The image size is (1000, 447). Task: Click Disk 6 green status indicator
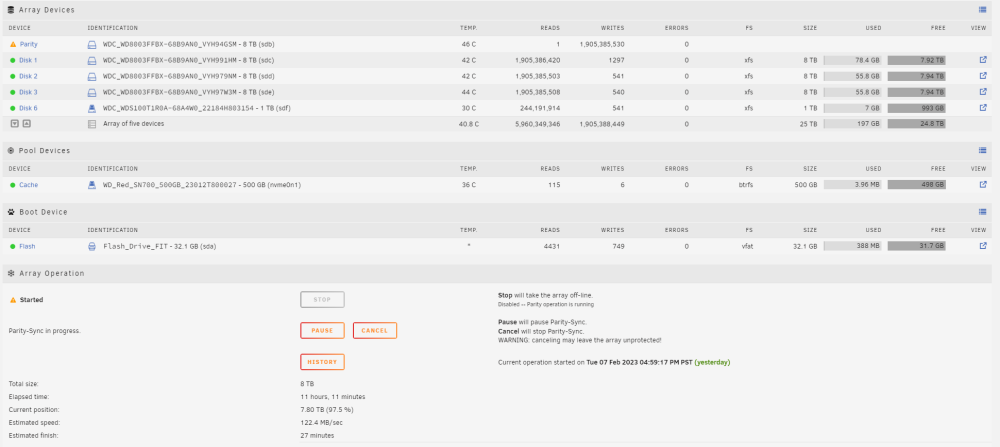[13, 108]
